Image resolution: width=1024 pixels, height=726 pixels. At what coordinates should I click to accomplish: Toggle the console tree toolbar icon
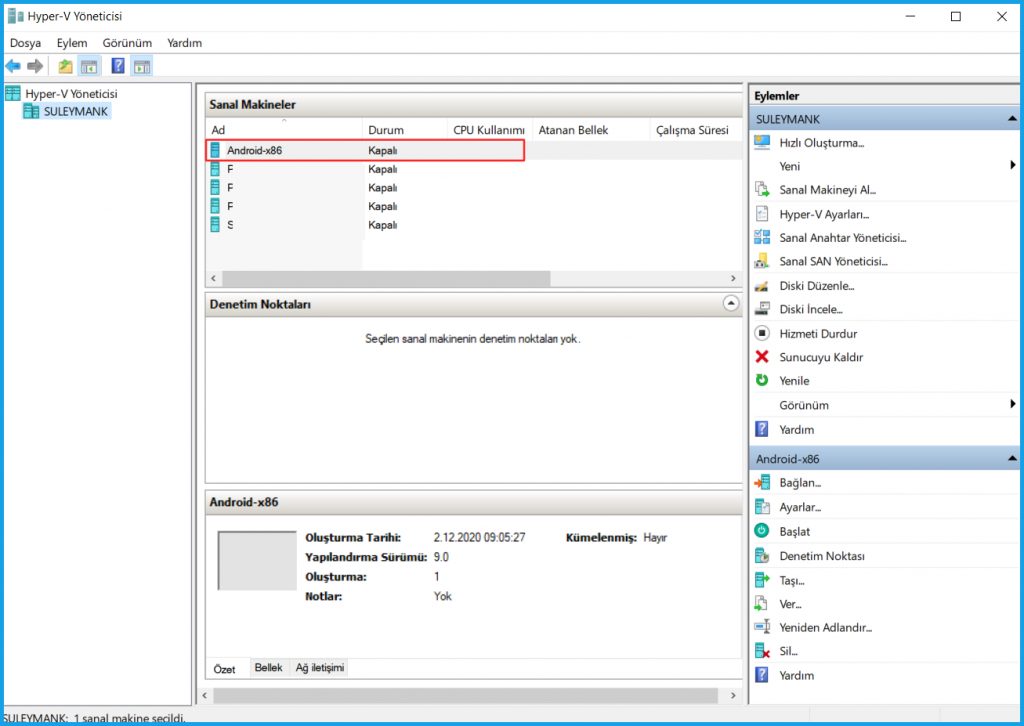pyautogui.click(x=89, y=66)
